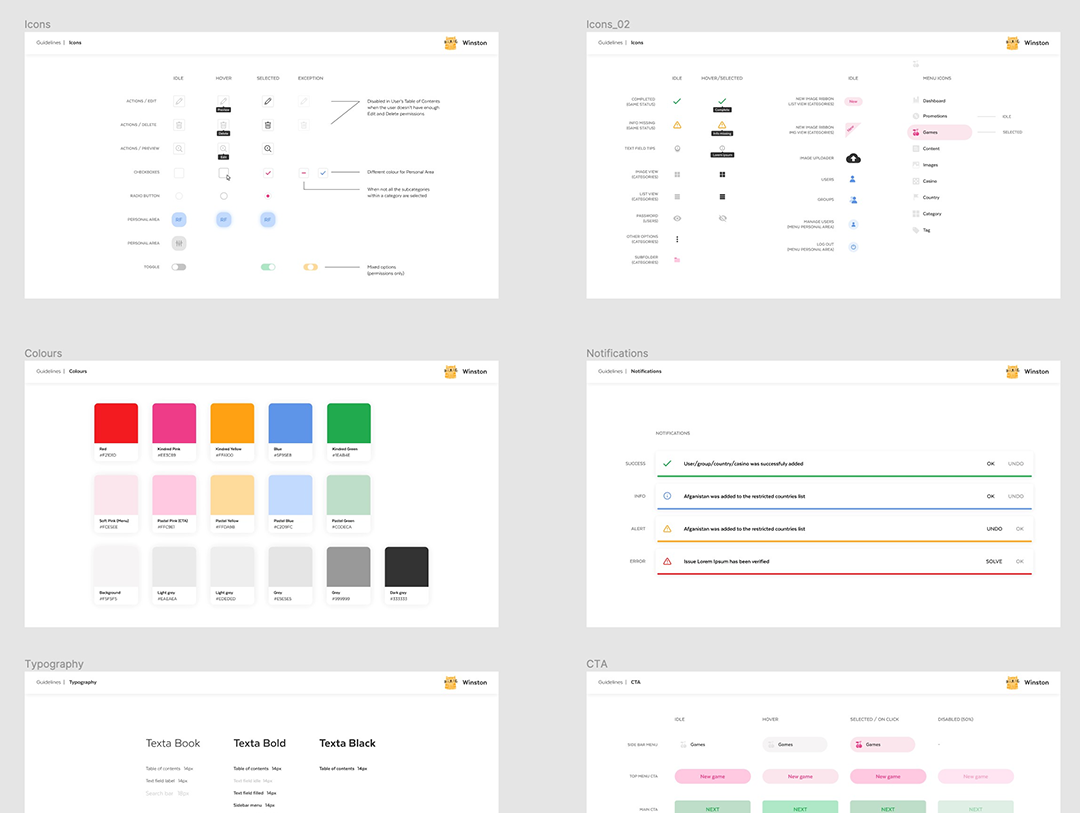1080x813 pixels.
Task: Select the Games cherry icon under Menu Icons
Action: click(x=916, y=131)
